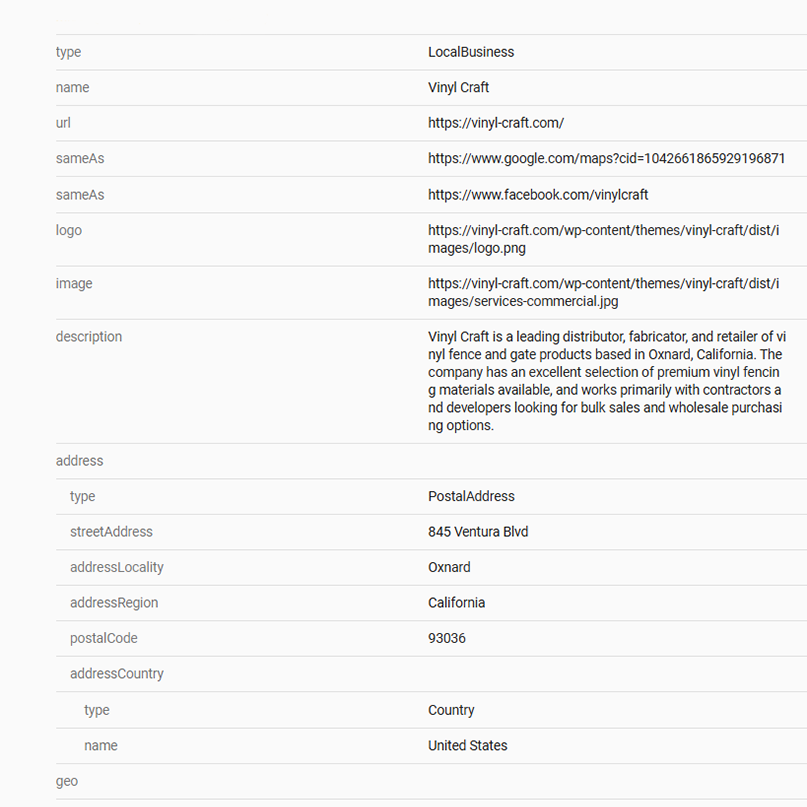
Task: Click the PostalAddress type value
Action: tap(471, 497)
